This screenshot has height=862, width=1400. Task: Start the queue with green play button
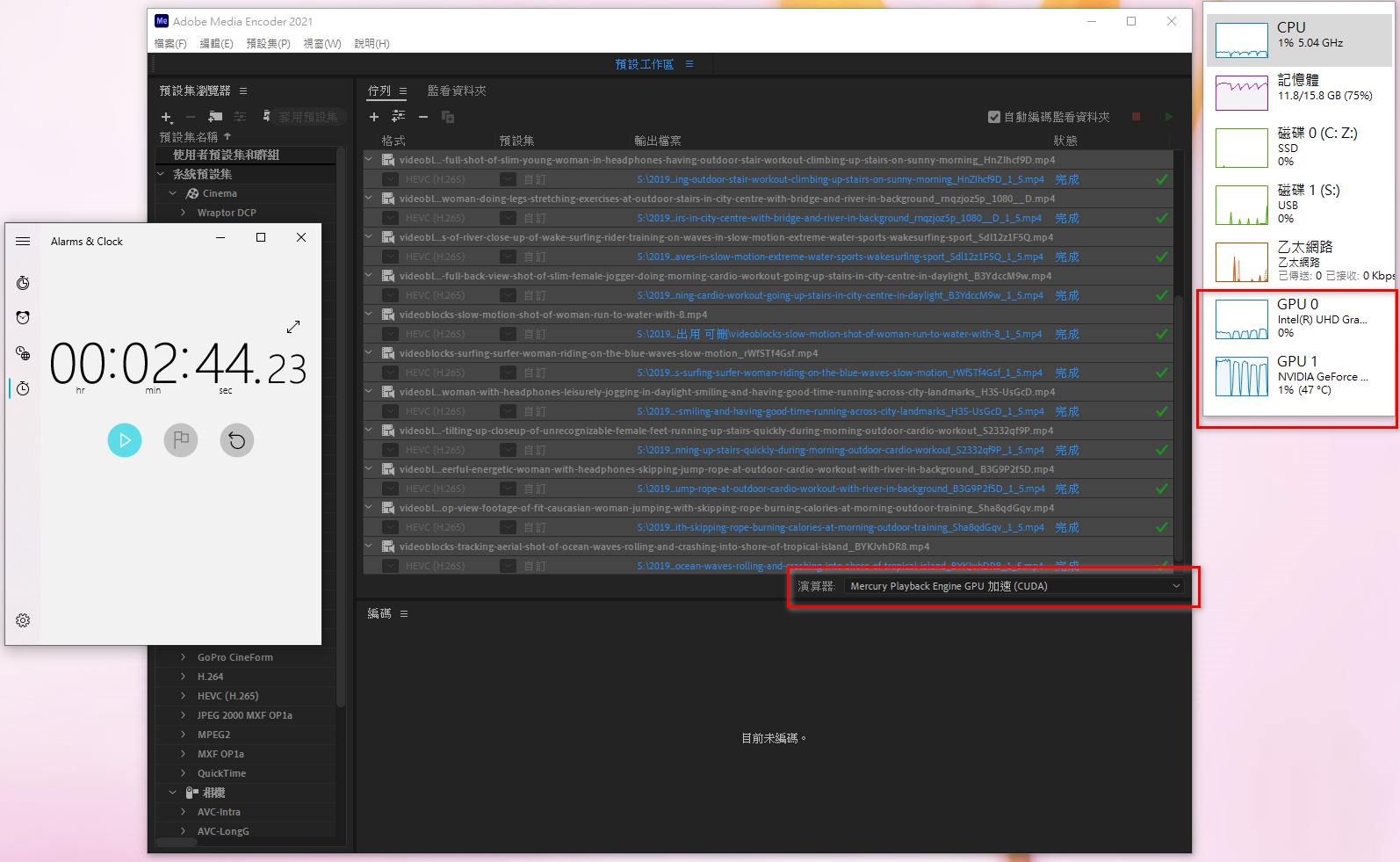1168,117
